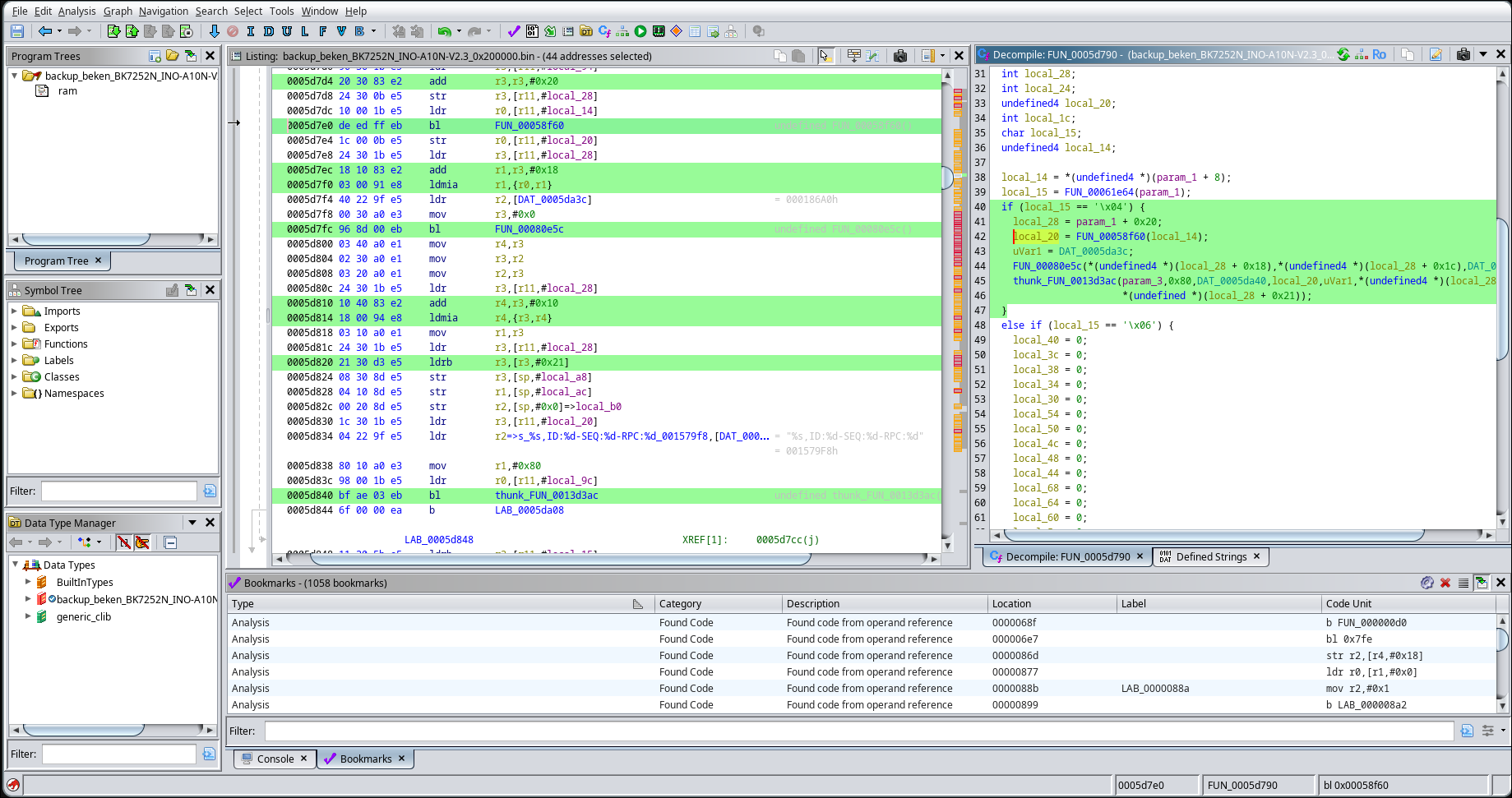Click the Save program icon
Viewport: 1512px width, 798px height.
coord(17,31)
